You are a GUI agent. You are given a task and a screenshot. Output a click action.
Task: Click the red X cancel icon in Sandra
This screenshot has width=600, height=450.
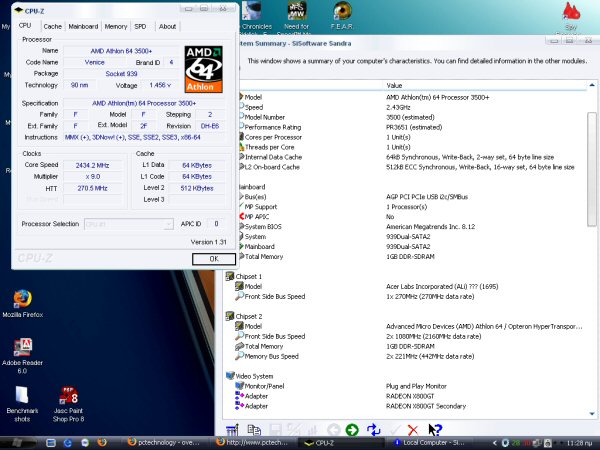point(412,430)
